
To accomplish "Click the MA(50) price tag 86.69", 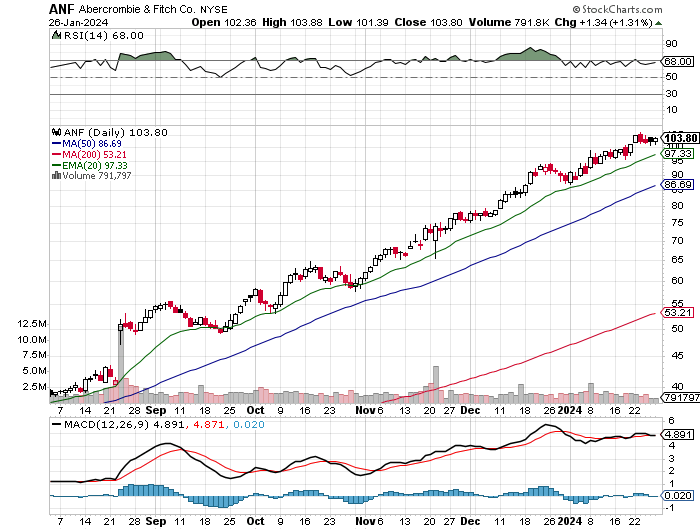I will [678, 184].
